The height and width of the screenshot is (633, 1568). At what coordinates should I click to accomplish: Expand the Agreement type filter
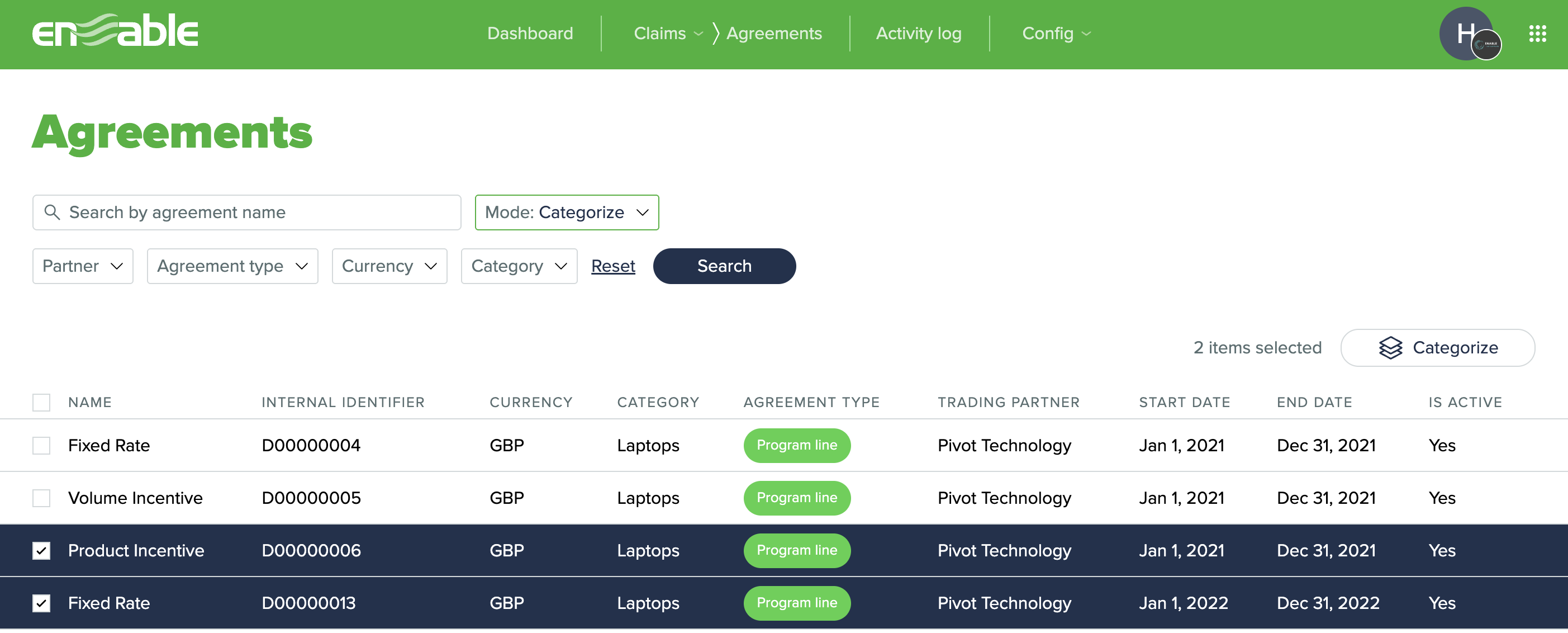point(232,266)
